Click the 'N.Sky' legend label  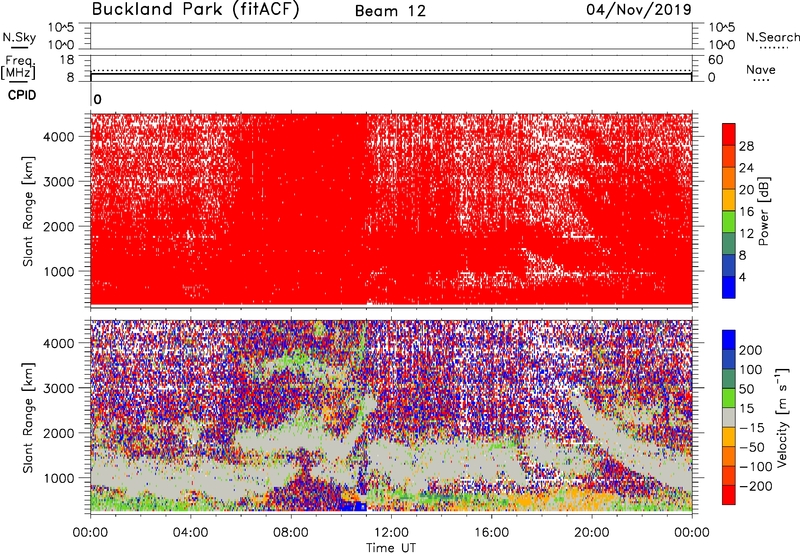pos(19,37)
